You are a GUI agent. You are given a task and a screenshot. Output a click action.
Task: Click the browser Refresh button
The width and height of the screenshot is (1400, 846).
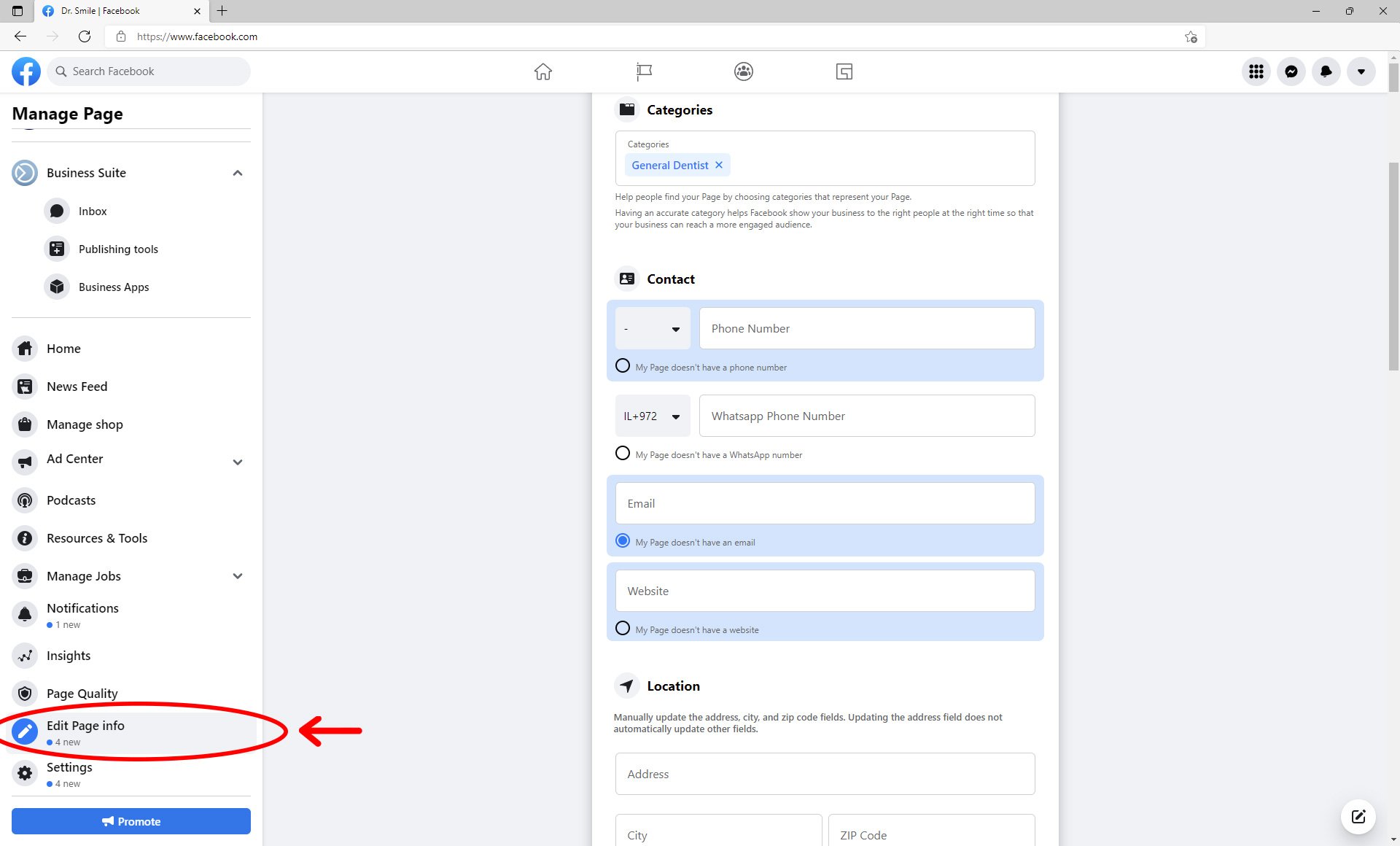tap(85, 36)
